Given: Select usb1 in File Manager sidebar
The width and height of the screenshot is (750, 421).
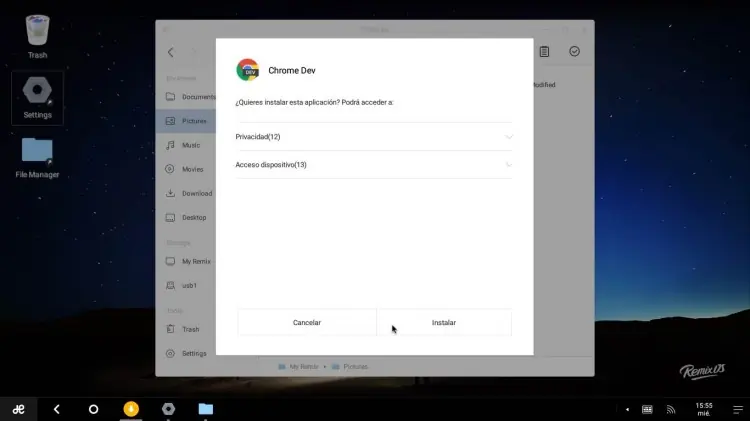Looking at the screenshot, I should [x=186, y=285].
